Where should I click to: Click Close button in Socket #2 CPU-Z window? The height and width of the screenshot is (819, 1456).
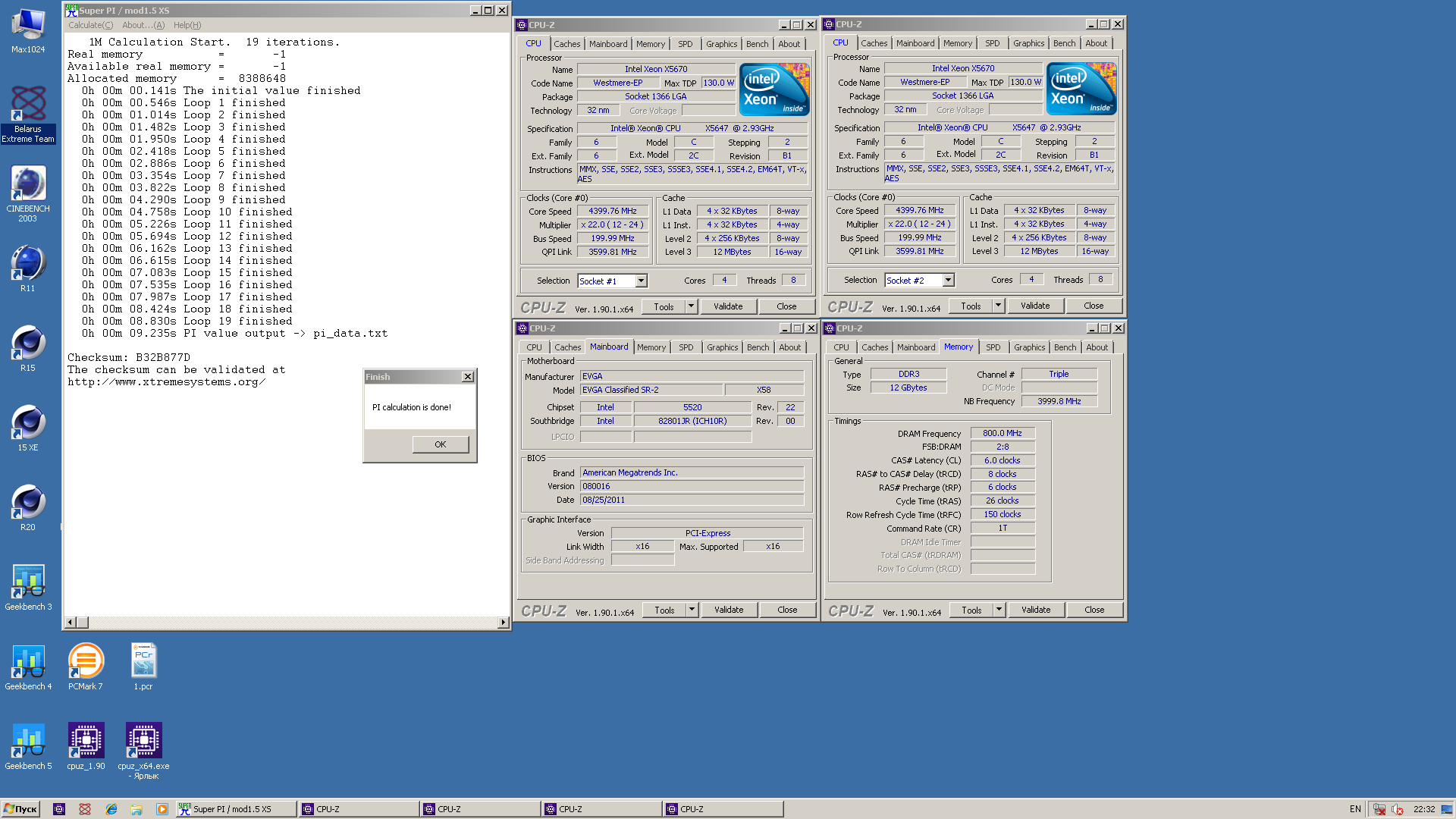1094,306
